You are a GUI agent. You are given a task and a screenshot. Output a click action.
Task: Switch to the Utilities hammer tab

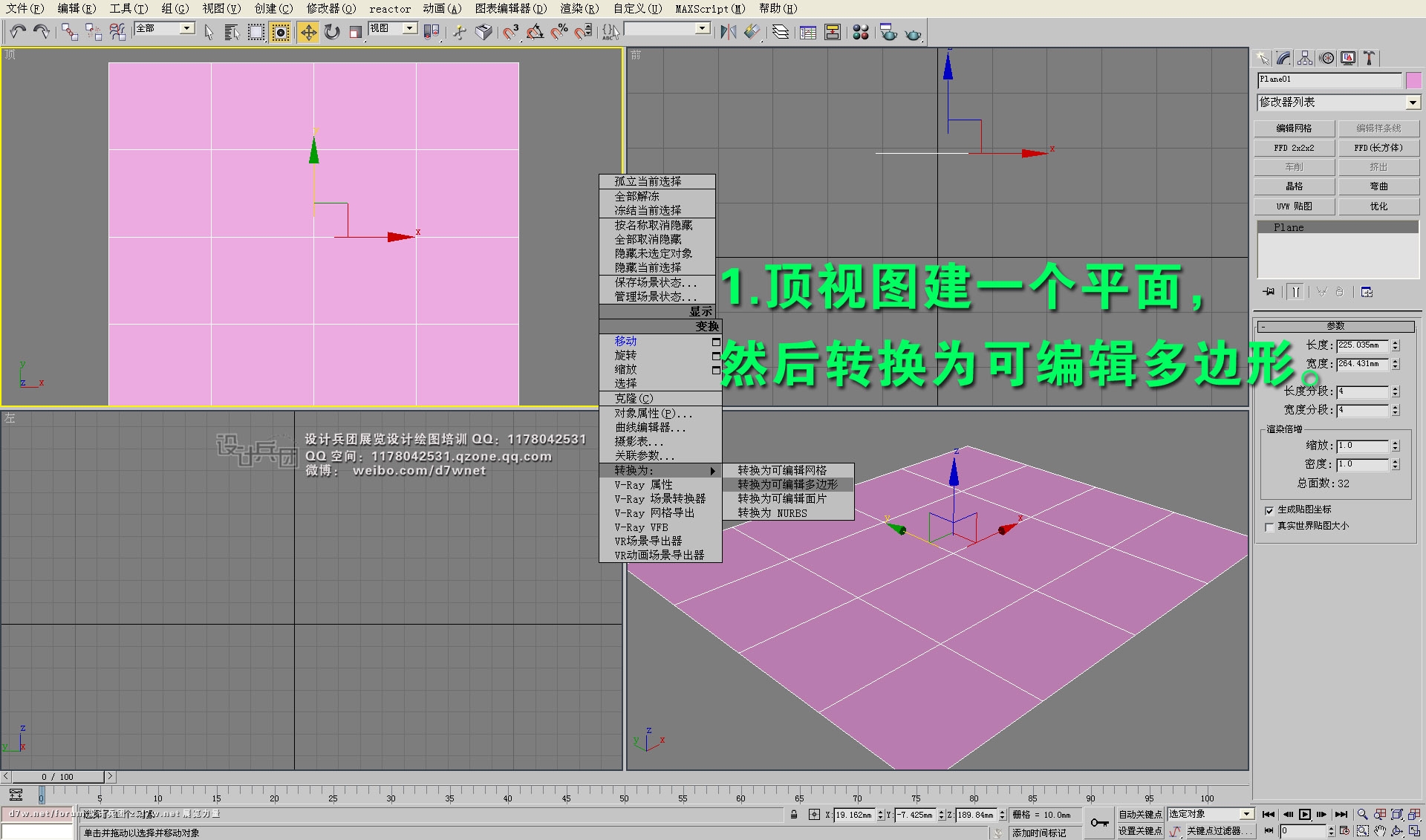point(1370,58)
